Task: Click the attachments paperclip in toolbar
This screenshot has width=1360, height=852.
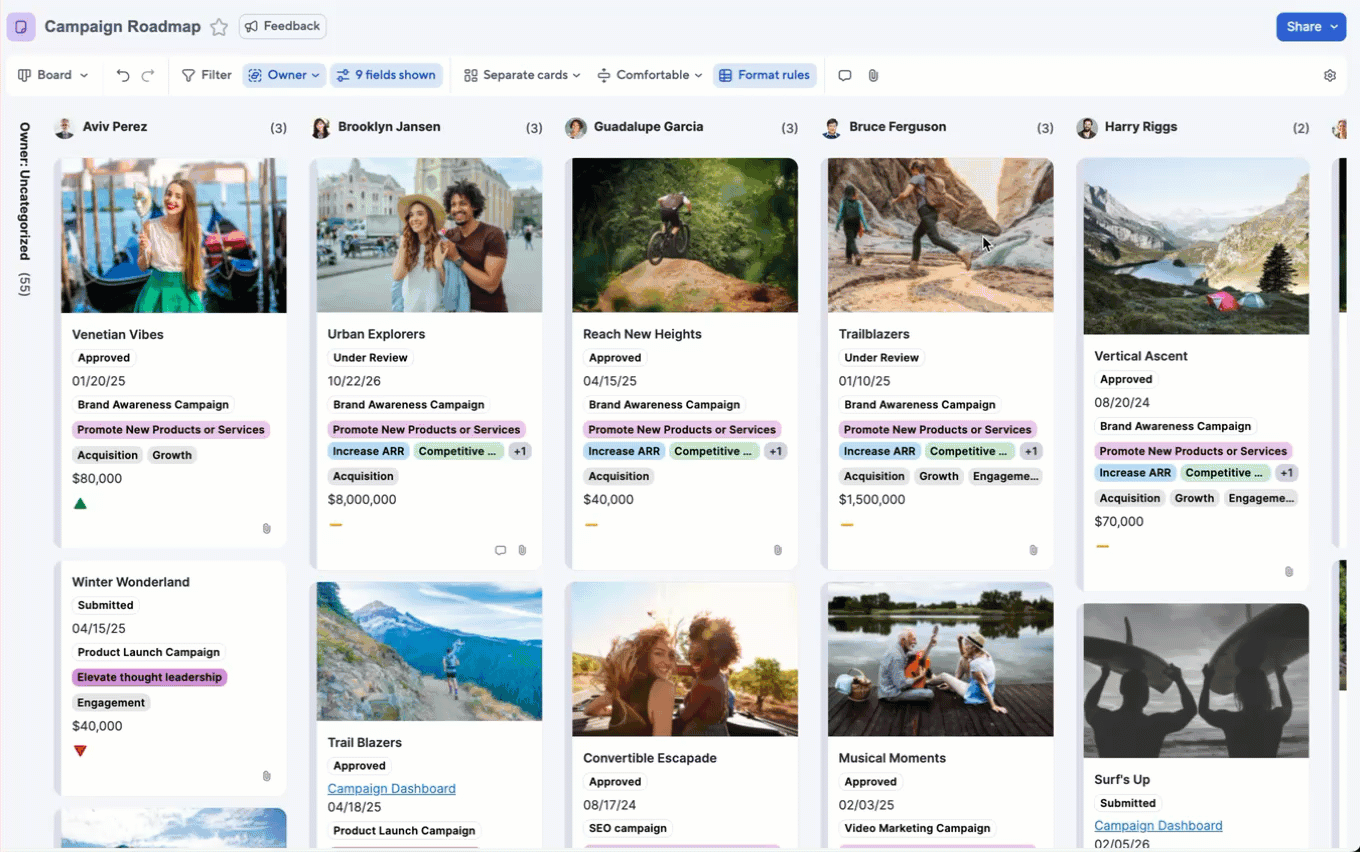Action: (873, 75)
